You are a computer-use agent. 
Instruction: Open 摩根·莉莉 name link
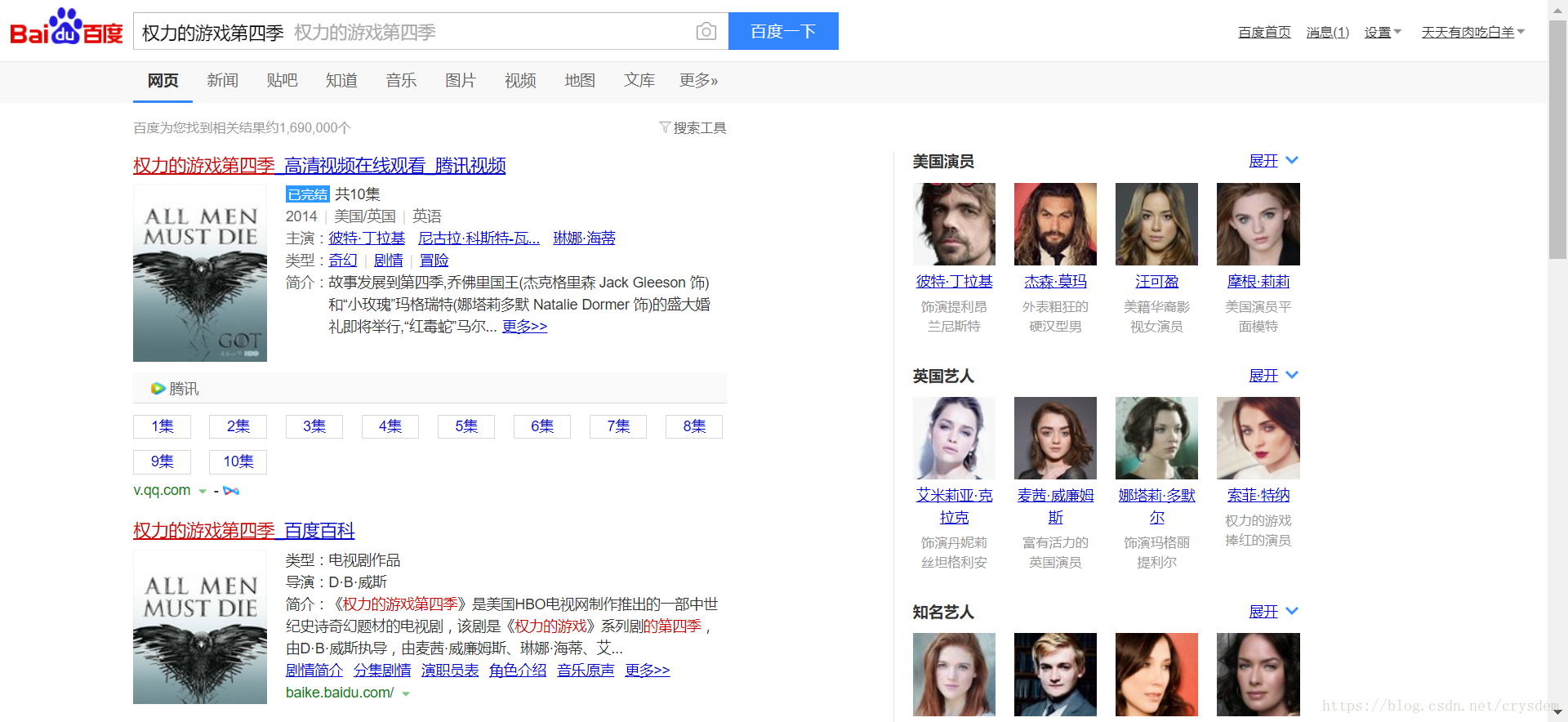tap(1258, 281)
